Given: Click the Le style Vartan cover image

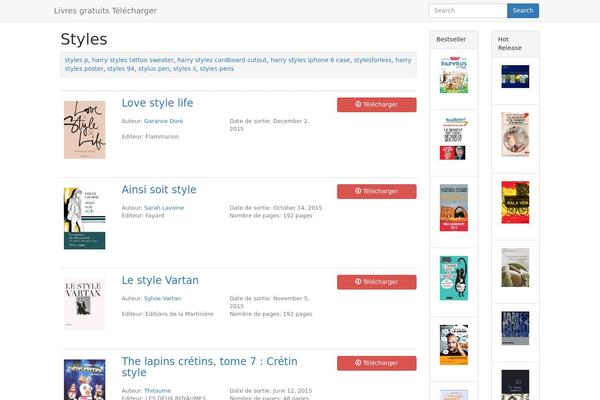Looking at the screenshot, I should 85,304.
